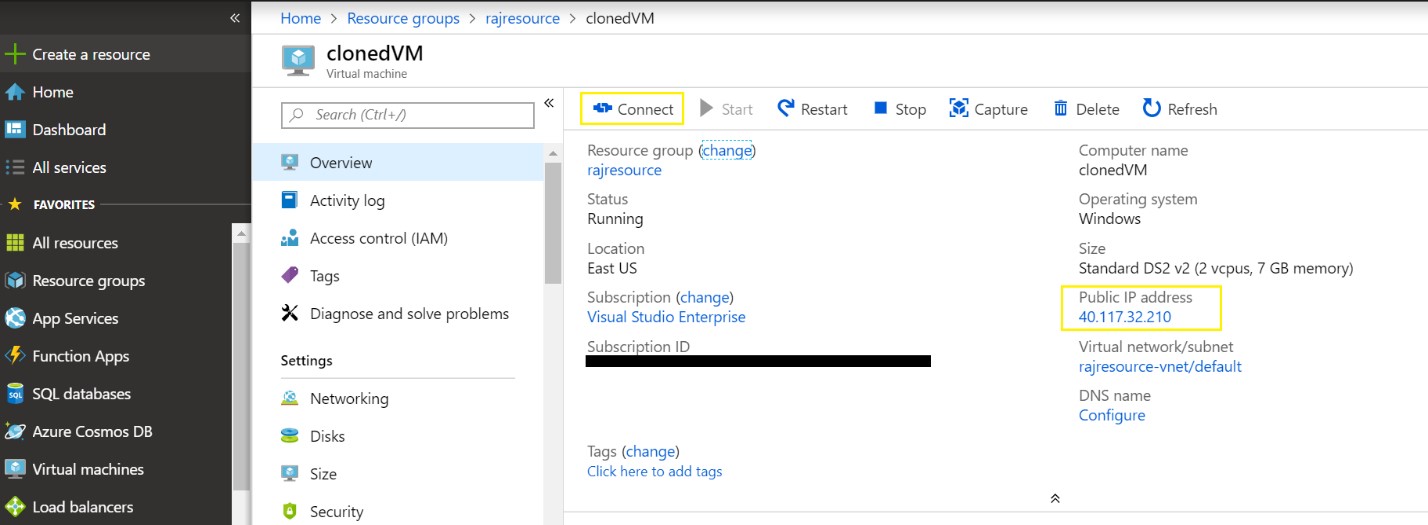Open the Function Apps sidebar icon
Image resolution: width=1428 pixels, height=525 pixels.
pos(15,356)
